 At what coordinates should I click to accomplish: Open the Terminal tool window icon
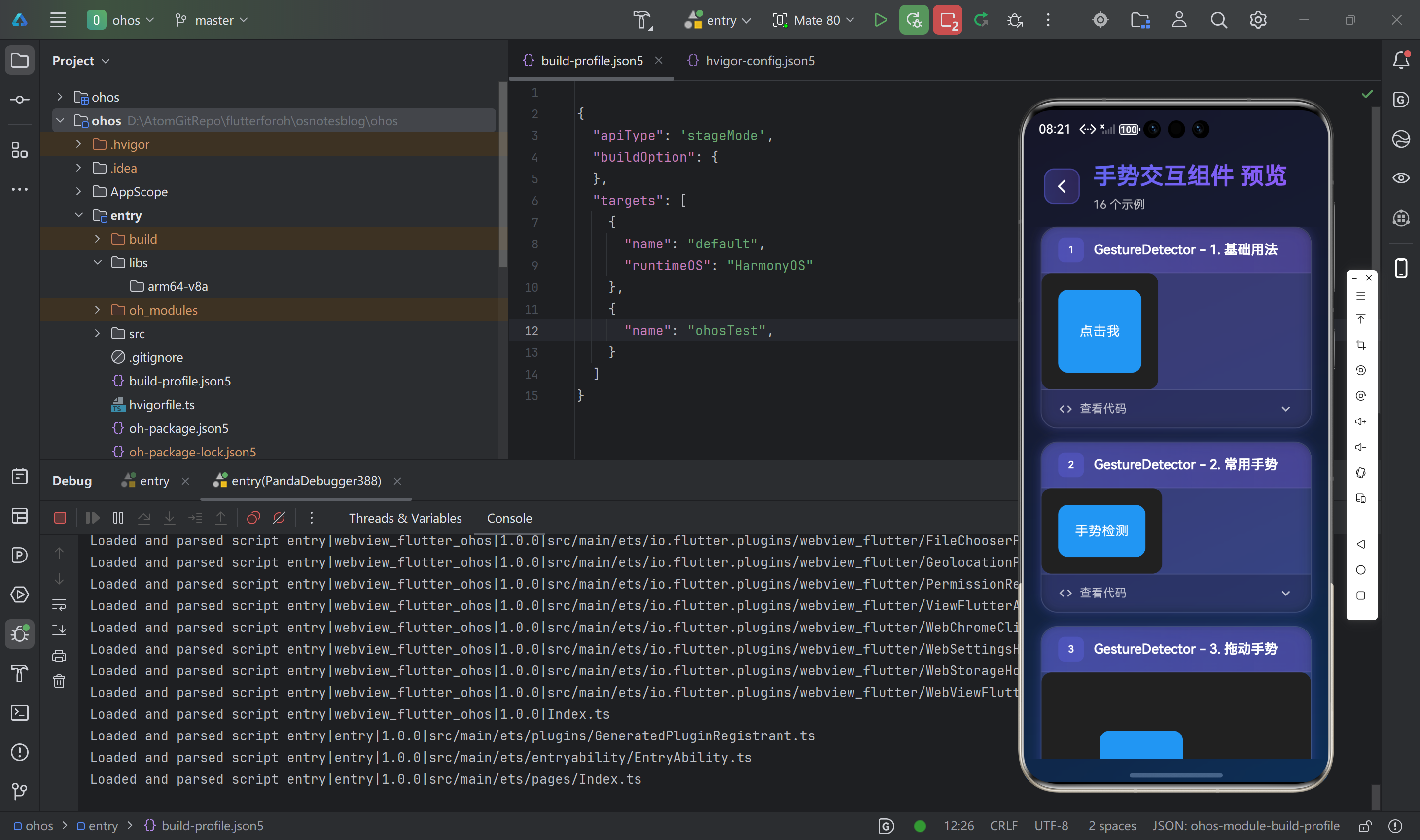pyautogui.click(x=20, y=713)
